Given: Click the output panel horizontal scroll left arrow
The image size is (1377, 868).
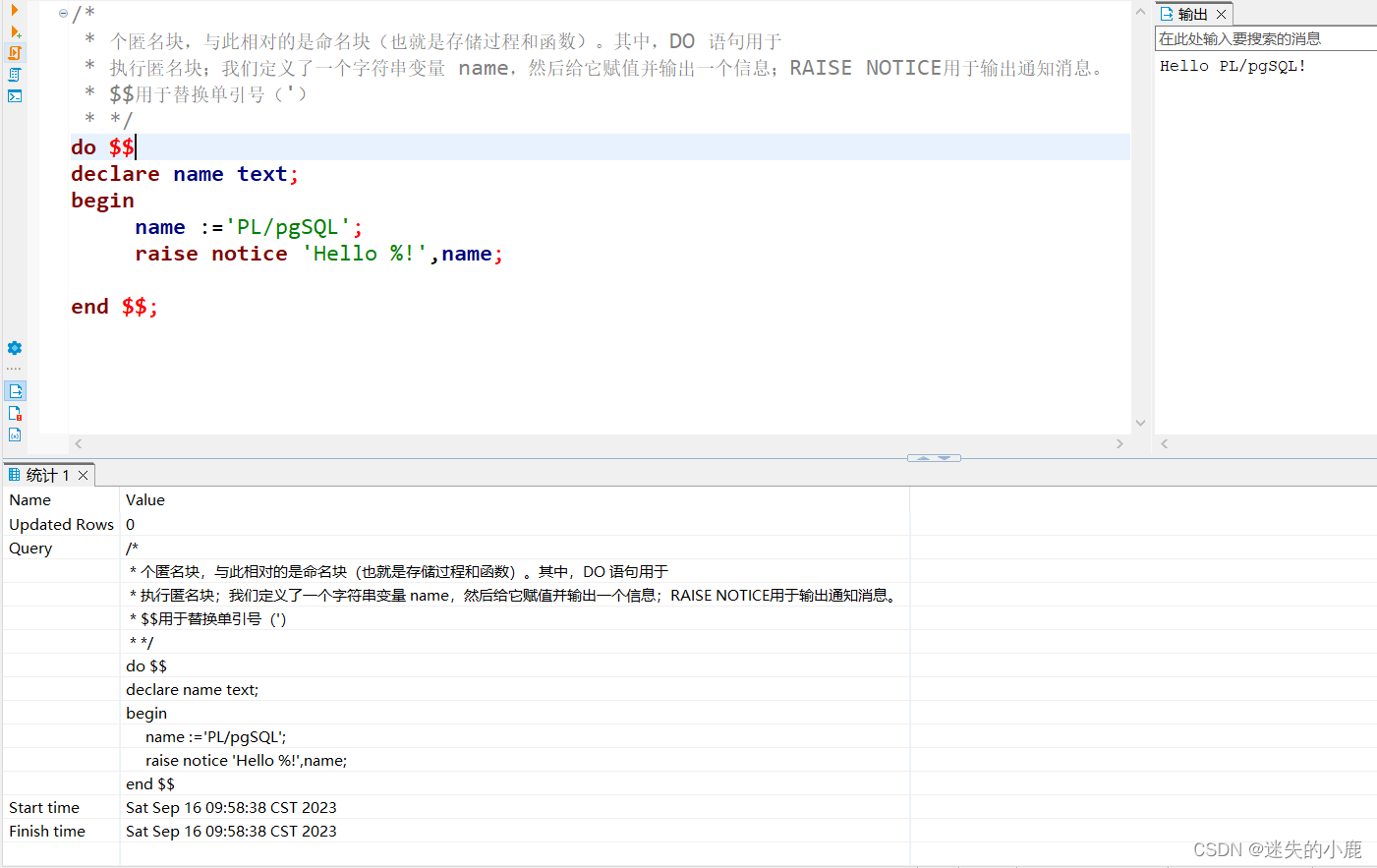Looking at the screenshot, I should (1165, 444).
